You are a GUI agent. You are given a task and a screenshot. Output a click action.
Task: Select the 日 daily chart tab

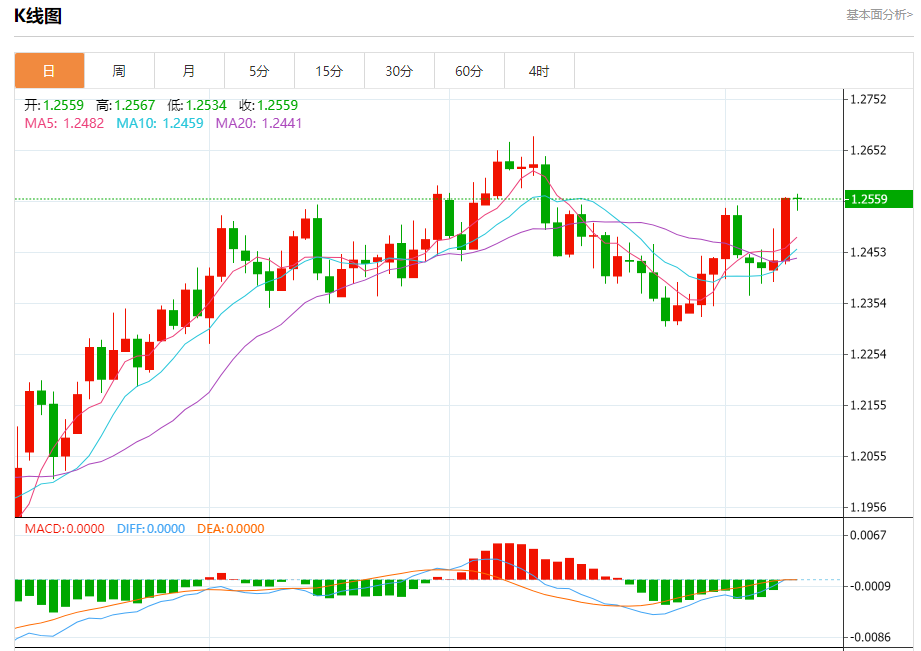tap(49, 71)
